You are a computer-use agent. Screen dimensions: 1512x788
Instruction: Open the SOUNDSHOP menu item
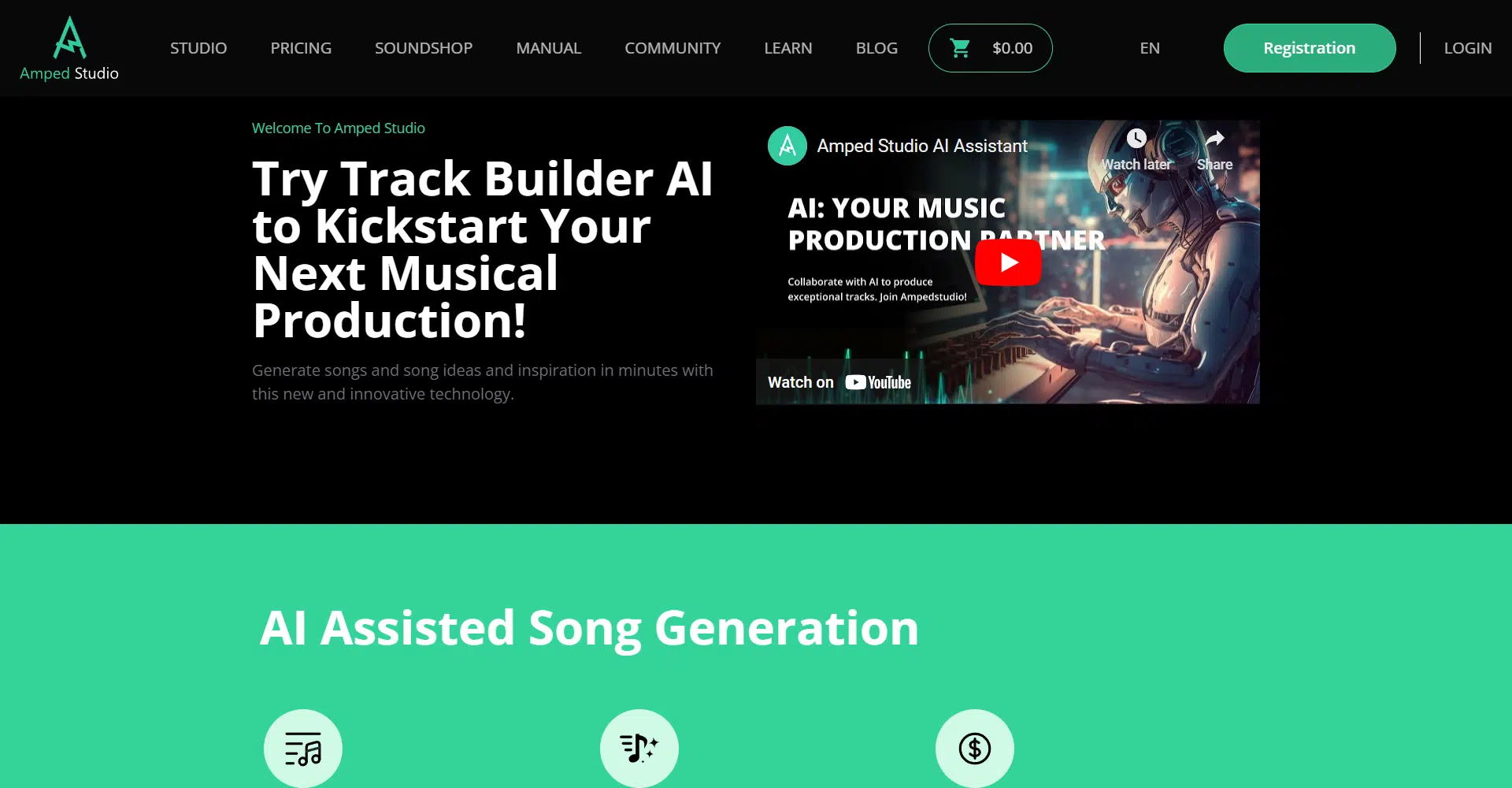424,48
